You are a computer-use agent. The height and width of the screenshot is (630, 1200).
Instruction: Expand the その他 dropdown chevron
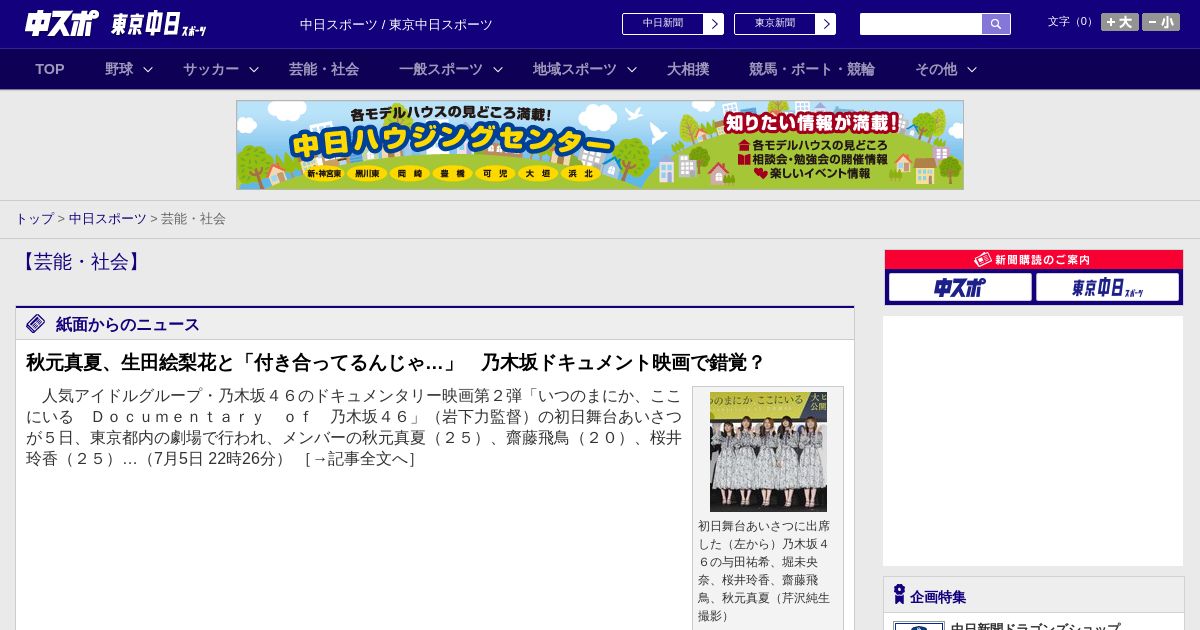pos(972,69)
